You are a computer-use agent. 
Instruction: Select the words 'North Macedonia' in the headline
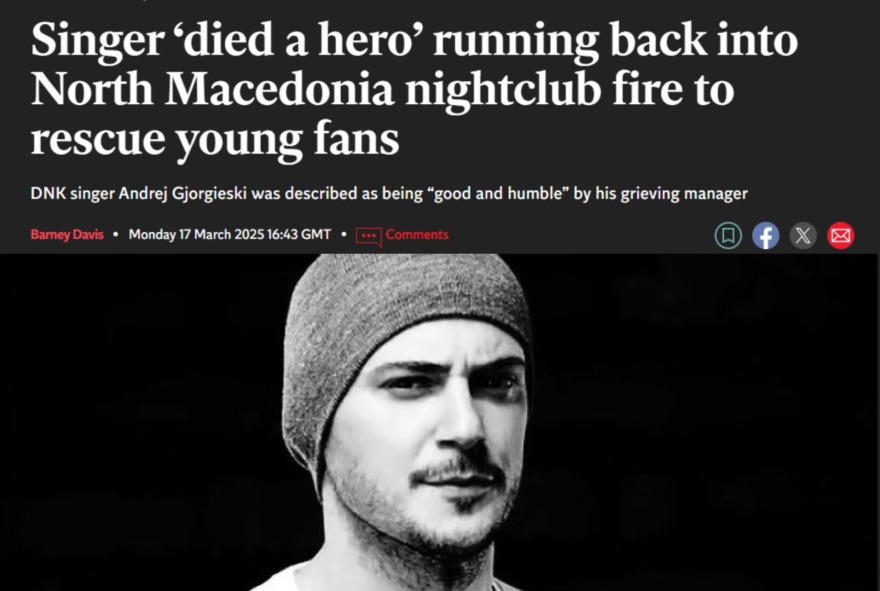coord(212,89)
